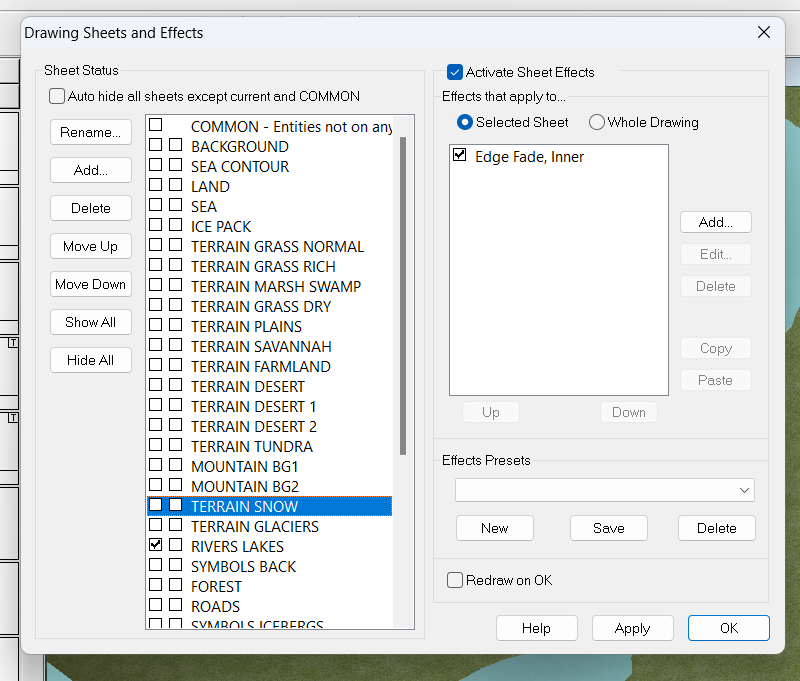Viewport: 800px width, 681px height.
Task: Toggle hide checkbox for RIVERS LAKES sheet
Action: (155, 546)
